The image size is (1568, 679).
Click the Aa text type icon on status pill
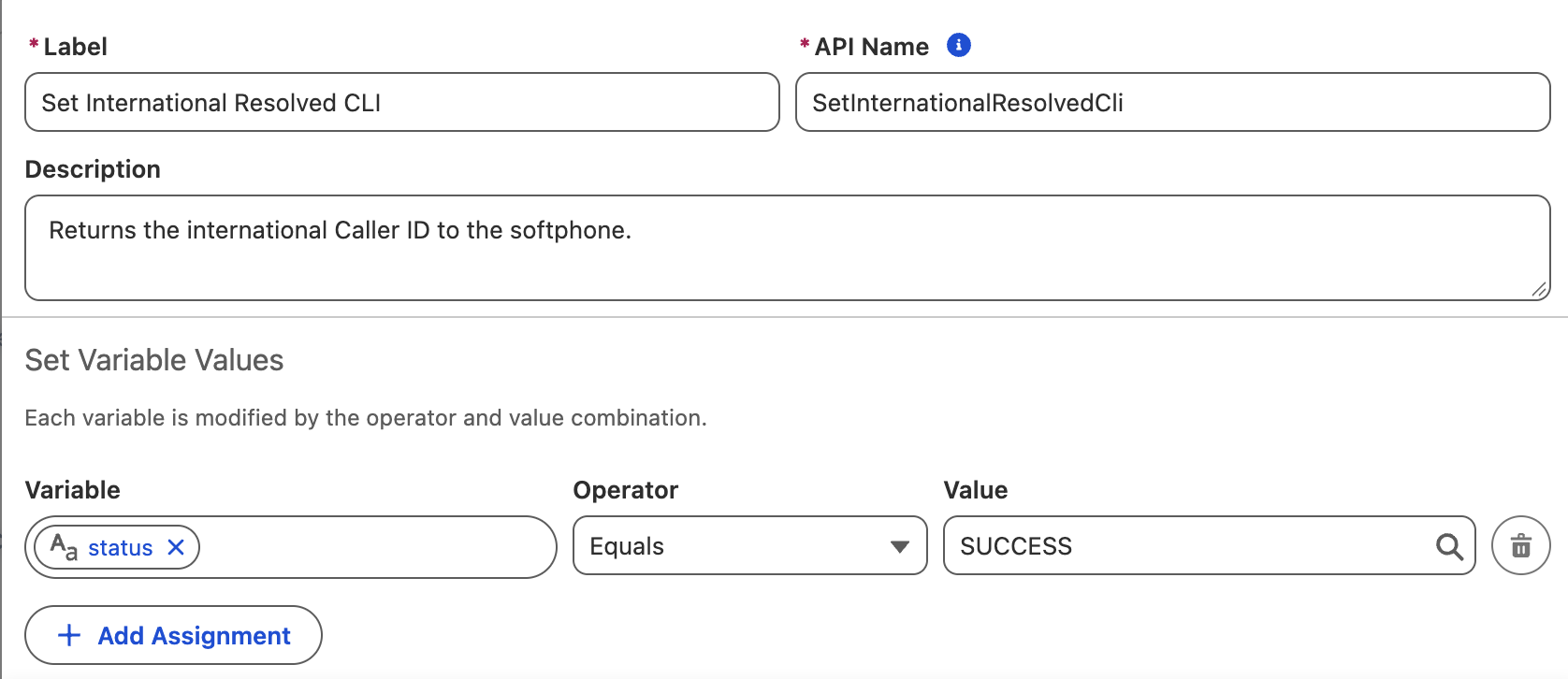click(64, 546)
